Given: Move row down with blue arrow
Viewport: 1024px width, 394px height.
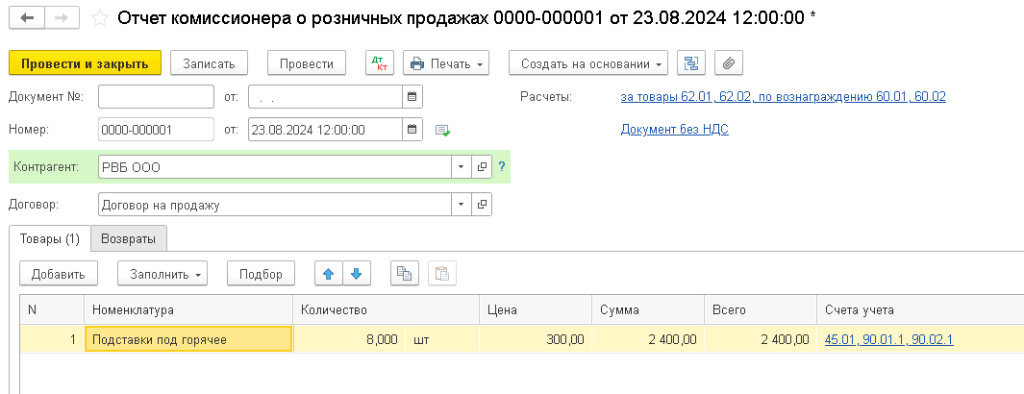Looking at the screenshot, I should click(x=357, y=274).
